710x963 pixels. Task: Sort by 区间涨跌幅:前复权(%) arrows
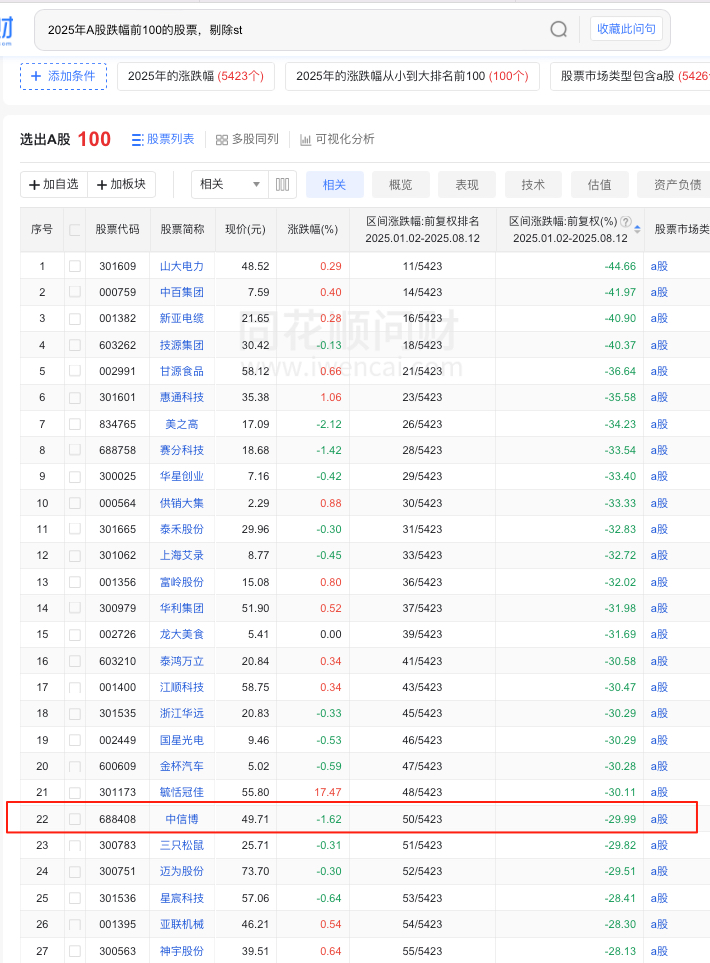(x=638, y=229)
